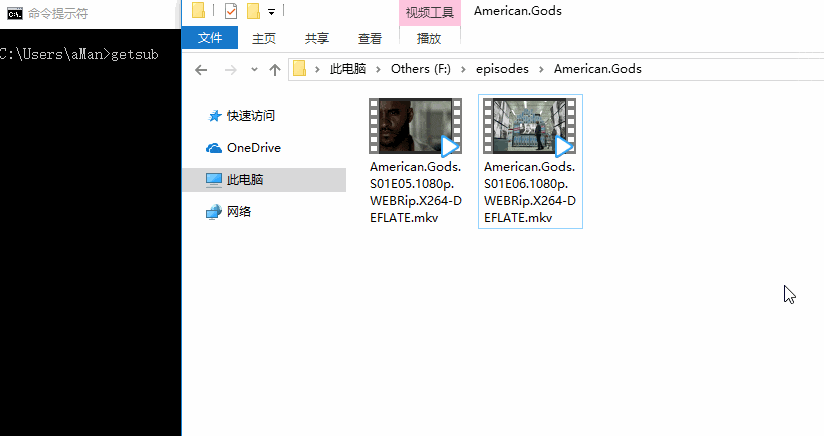Image resolution: width=824 pixels, height=436 pixels.
Task: Click the American.Gods.S01E05 file name
Action: tap(416, 192)
